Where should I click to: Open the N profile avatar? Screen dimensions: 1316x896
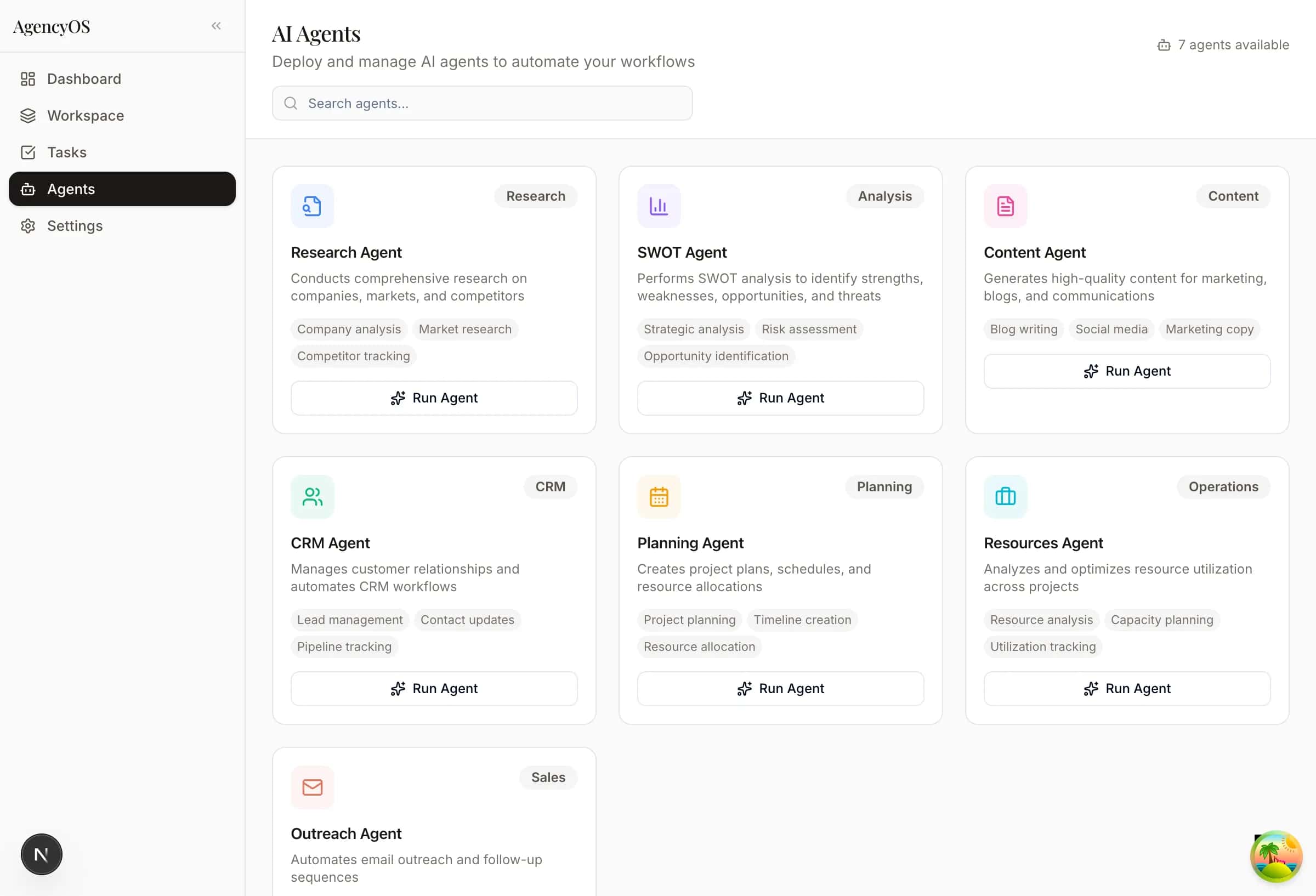(x=41, y=854)
